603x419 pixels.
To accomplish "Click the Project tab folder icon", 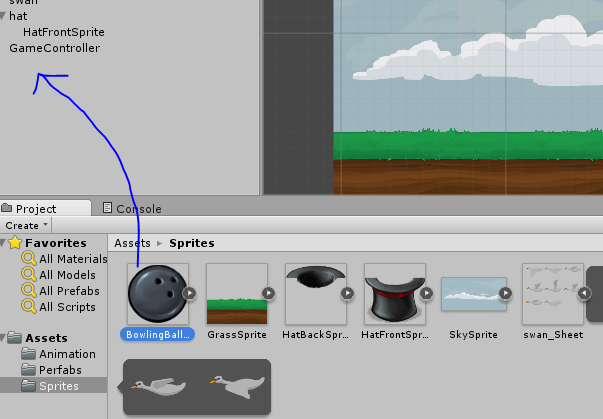I will tap(7, 208).
